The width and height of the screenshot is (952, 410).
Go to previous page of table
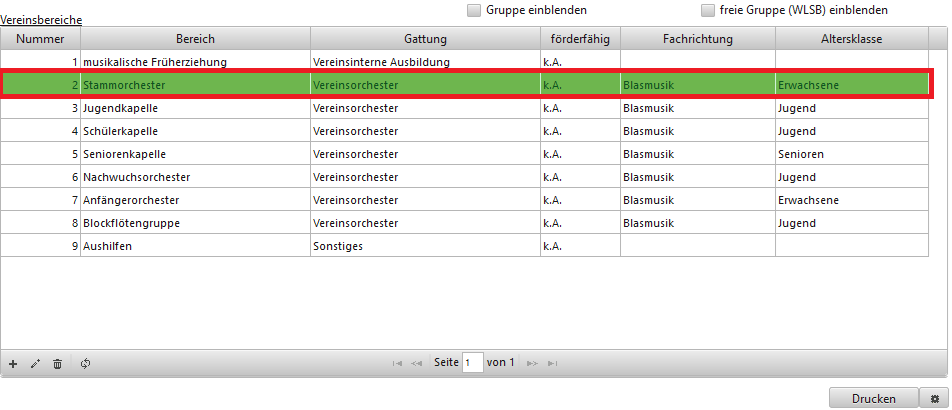[x=417, y=363]
